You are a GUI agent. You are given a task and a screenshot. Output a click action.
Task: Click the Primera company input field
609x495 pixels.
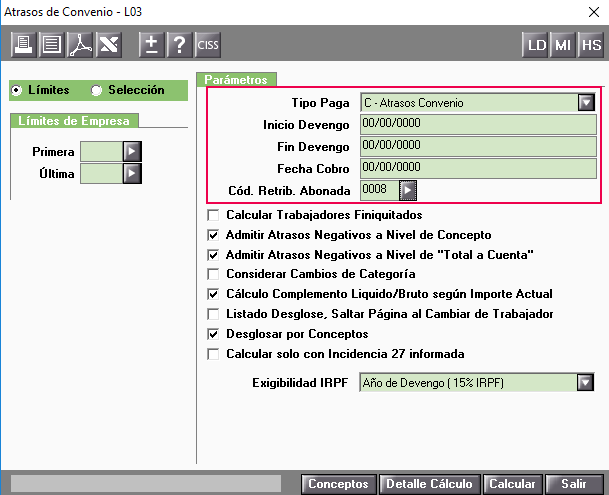click(x=101, y=152)
